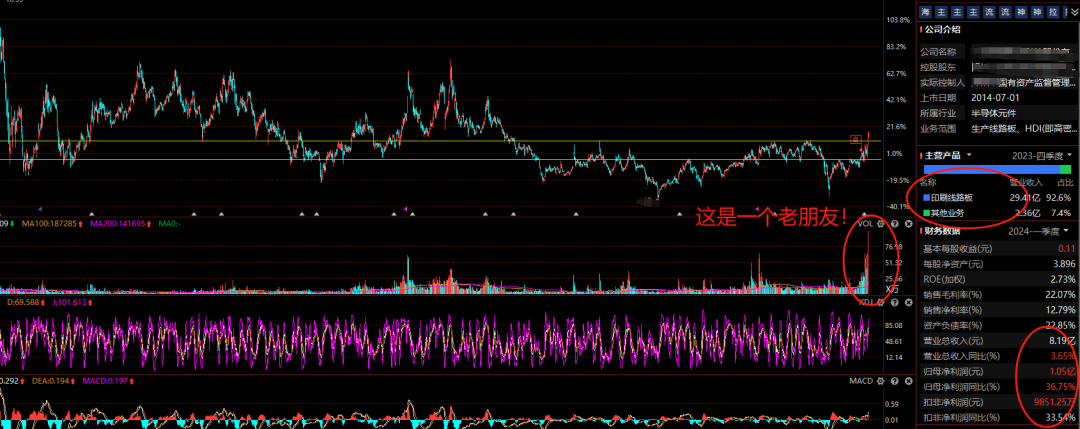Open MACD indicator settings gear
This screenshot has height=429, width=1080.
(x=880, y=380)
